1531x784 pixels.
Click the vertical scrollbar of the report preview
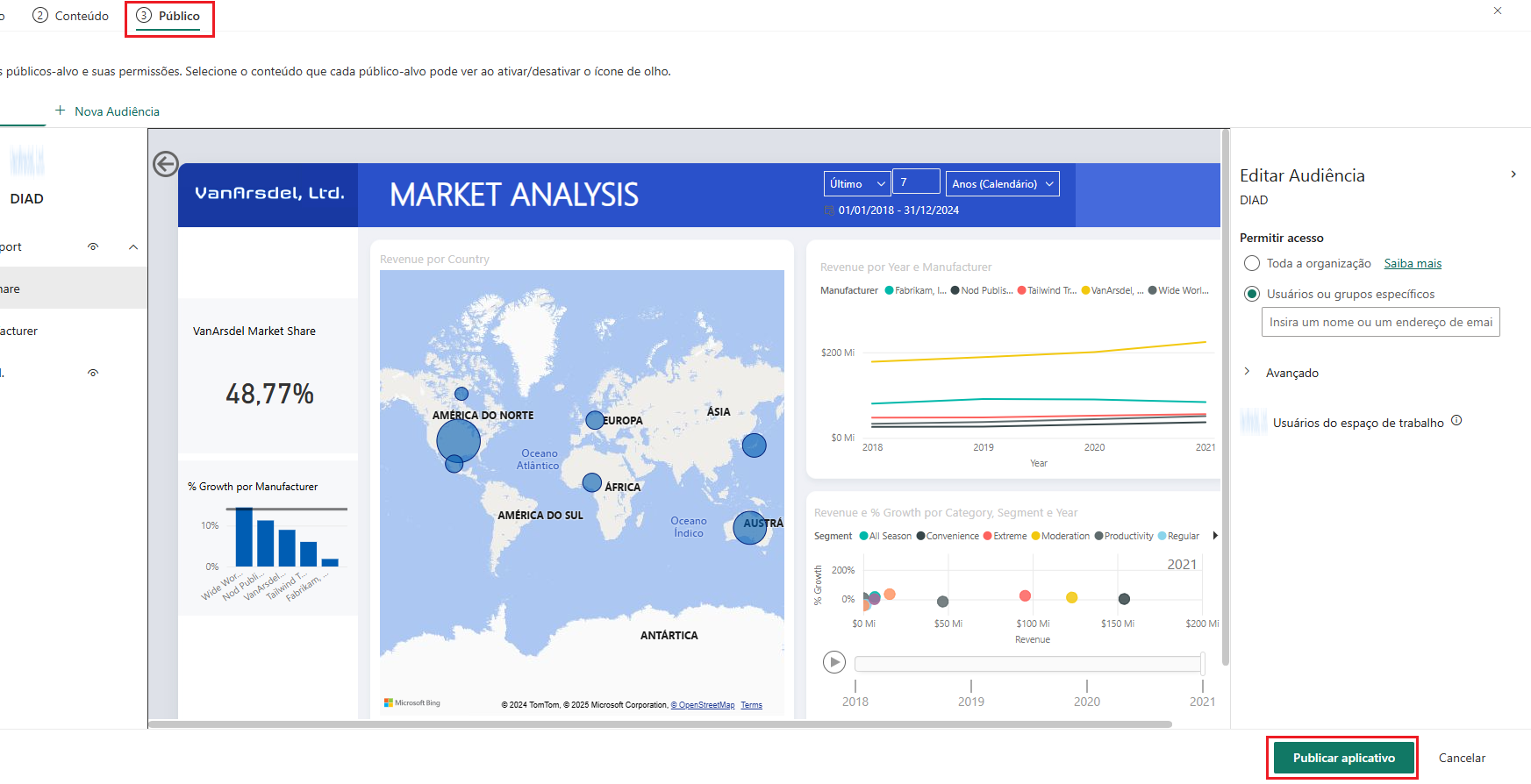[x=1226, y=398]
